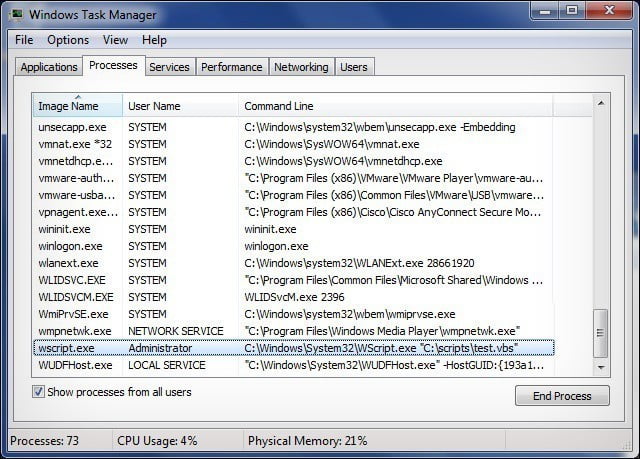640x459 pixels.
Task: Click the End Process button
Action: (562, 396)
